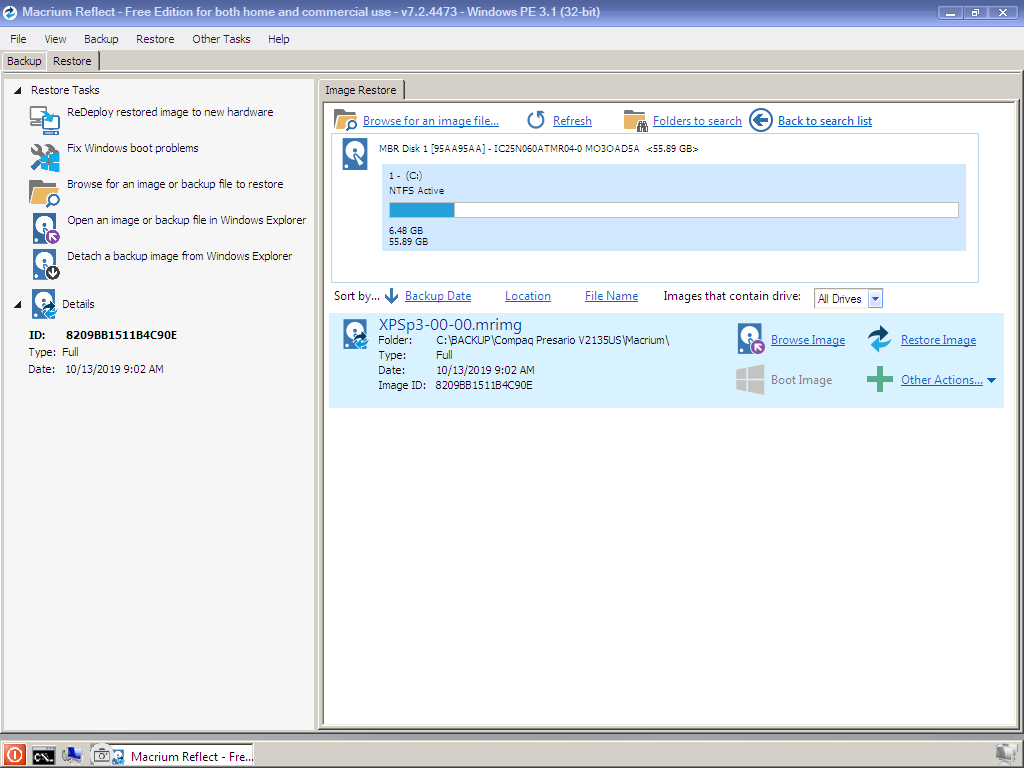The height and width of the screenshot is (768, 1024).
Task: Click the Refresh link
Action: coord(572,121)
